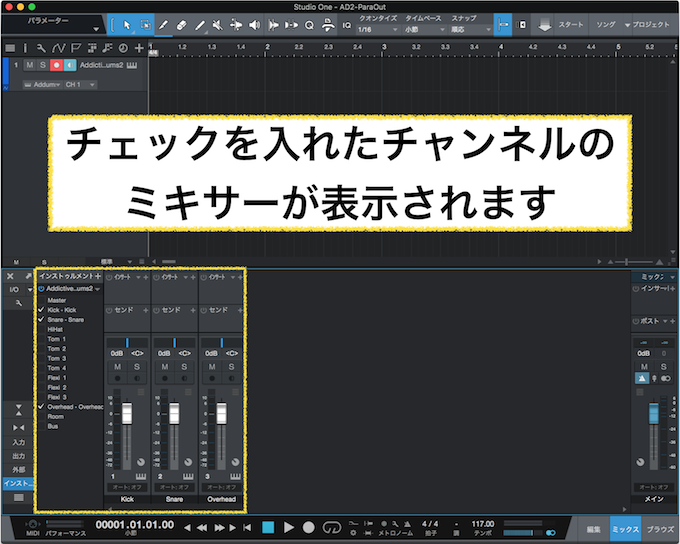Select the Bend tool
Image resolution: width=680 pixels, height=544 pixels.
pos(236,25)
